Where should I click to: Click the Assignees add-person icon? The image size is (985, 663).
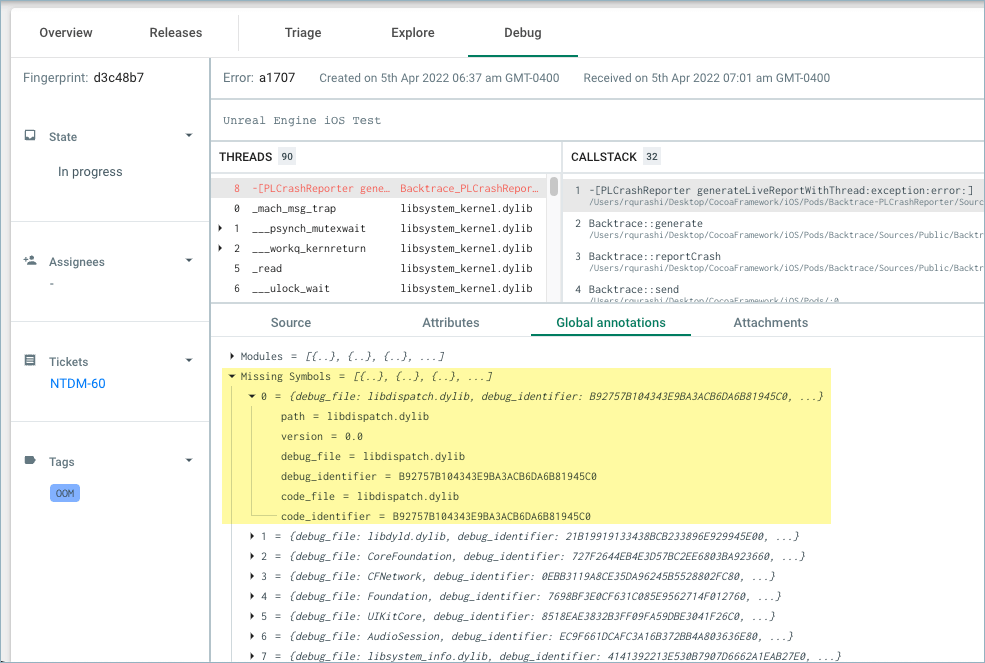click(30, 260)
